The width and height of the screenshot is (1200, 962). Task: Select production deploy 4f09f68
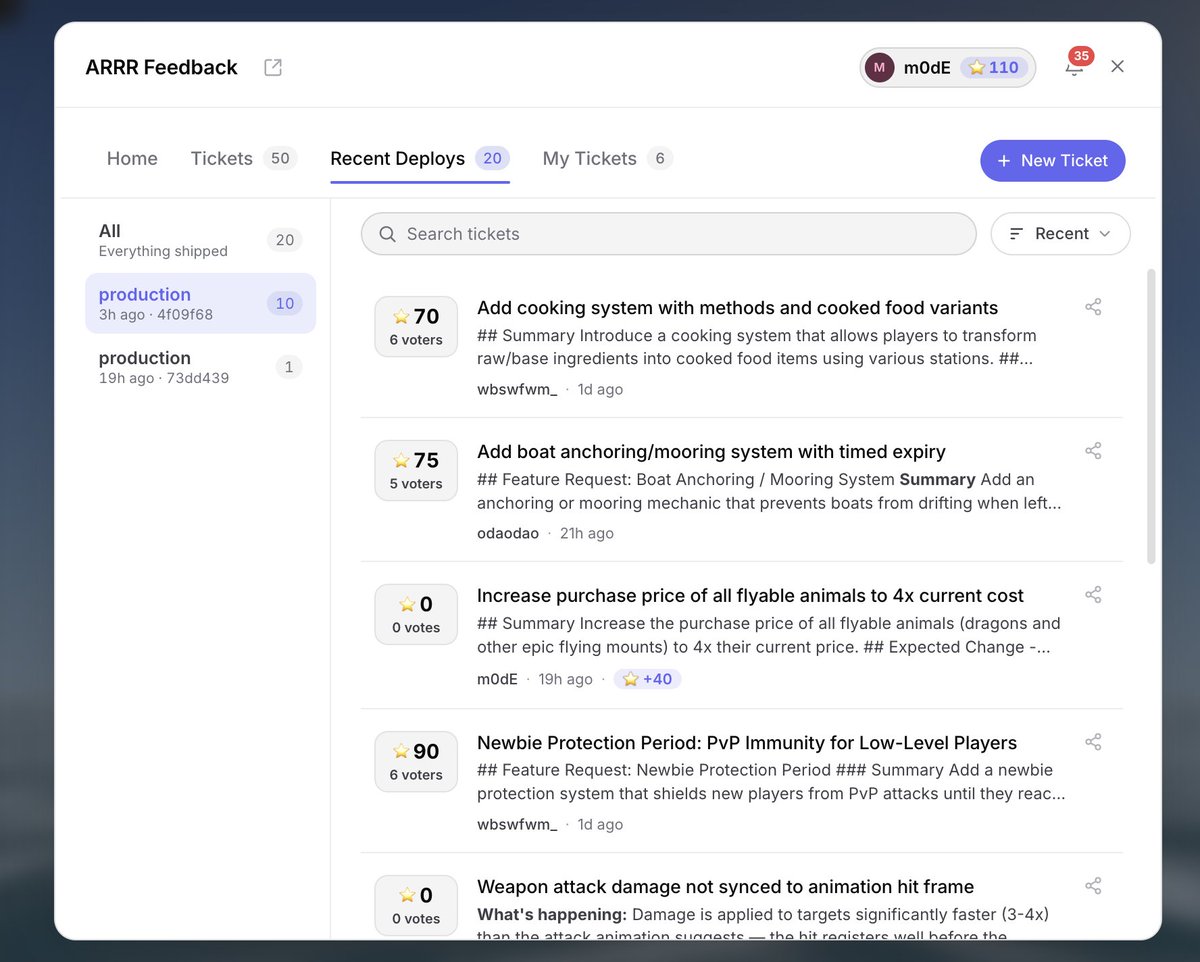click(x=200, y=303)
